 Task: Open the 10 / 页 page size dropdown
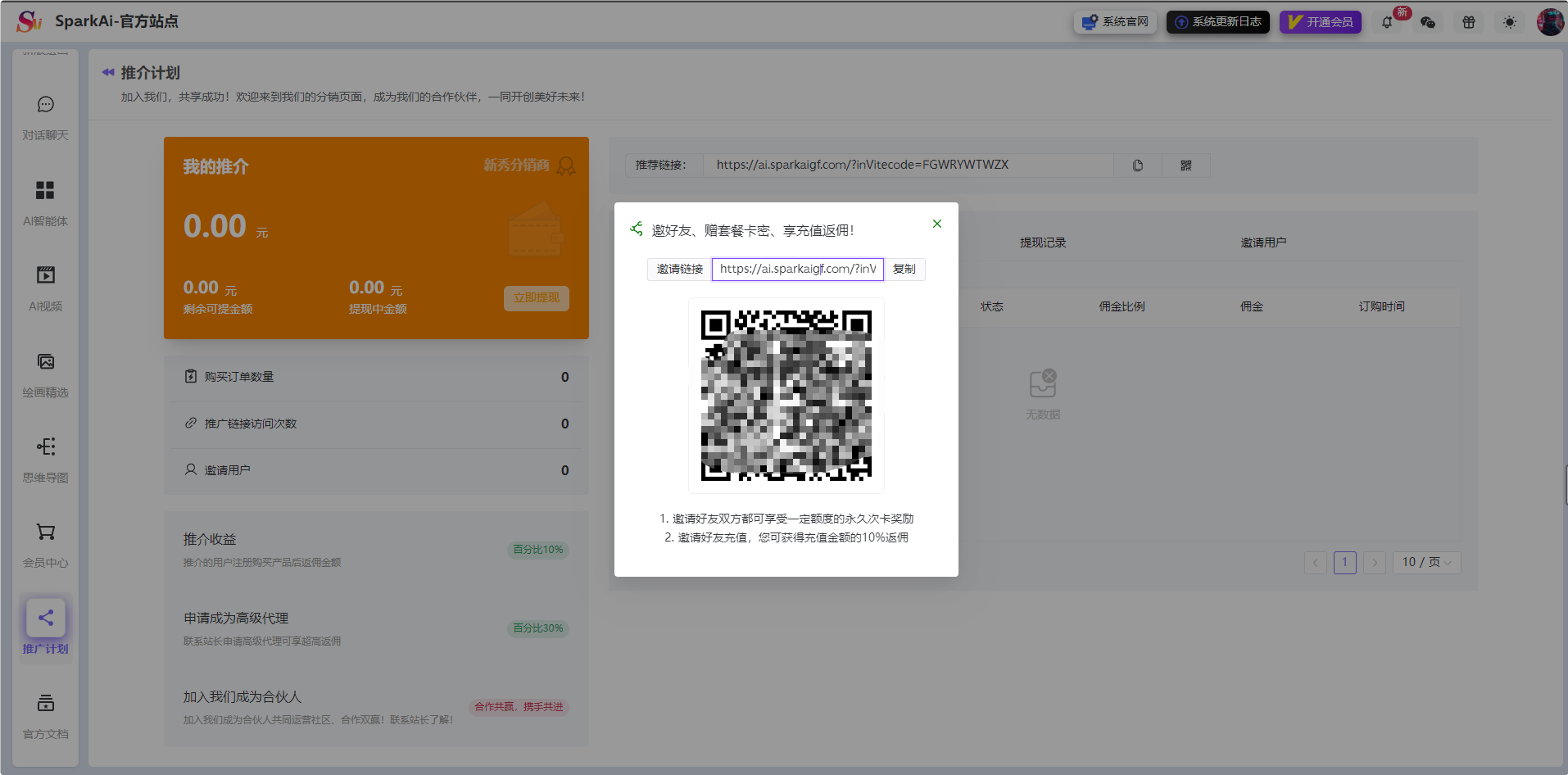(1426, 562)
